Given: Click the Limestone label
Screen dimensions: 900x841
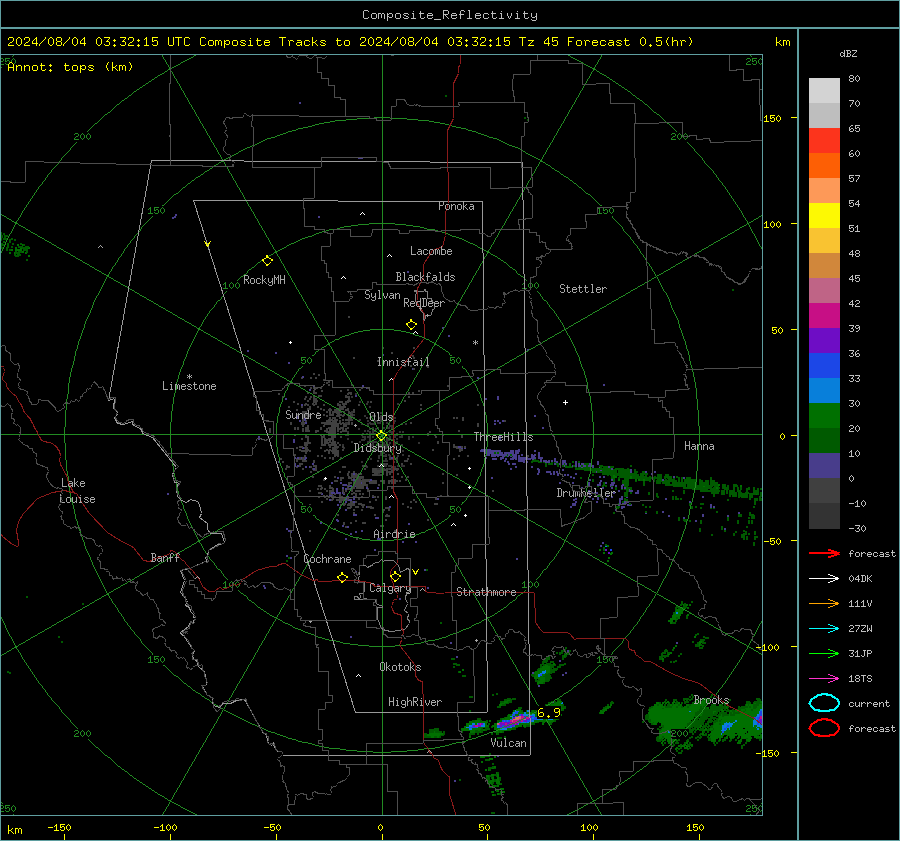Looking at the screenshot, I should click(x=189, y=386).
